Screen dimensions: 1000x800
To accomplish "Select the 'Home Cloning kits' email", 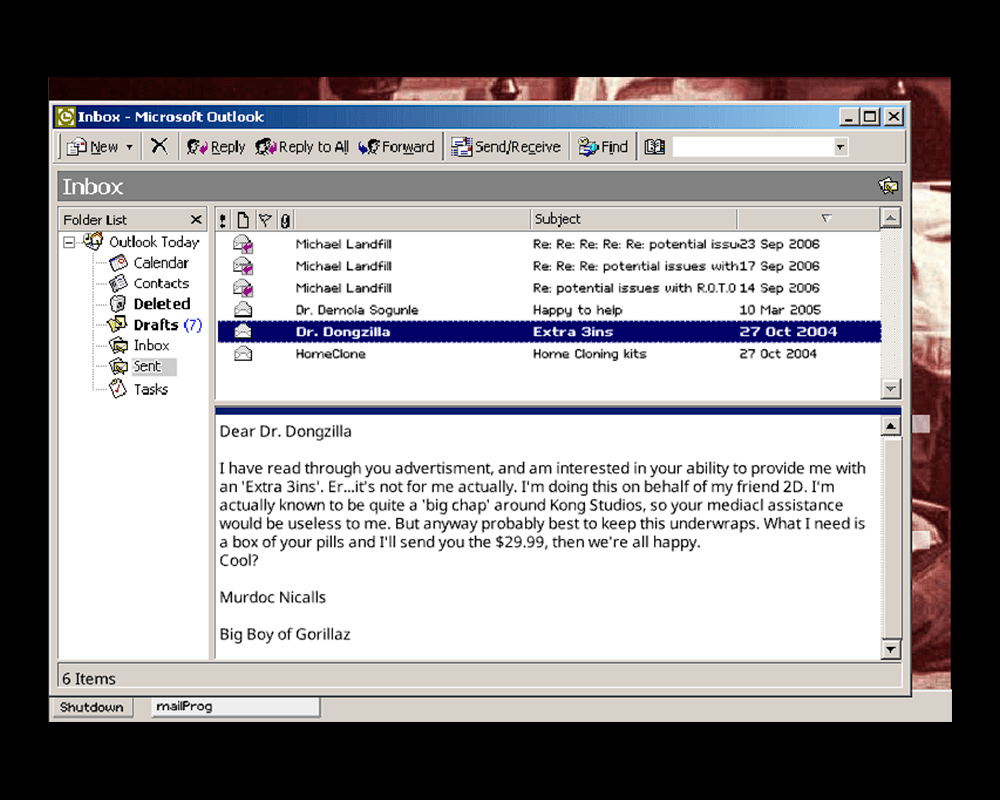I will point(549,353).
